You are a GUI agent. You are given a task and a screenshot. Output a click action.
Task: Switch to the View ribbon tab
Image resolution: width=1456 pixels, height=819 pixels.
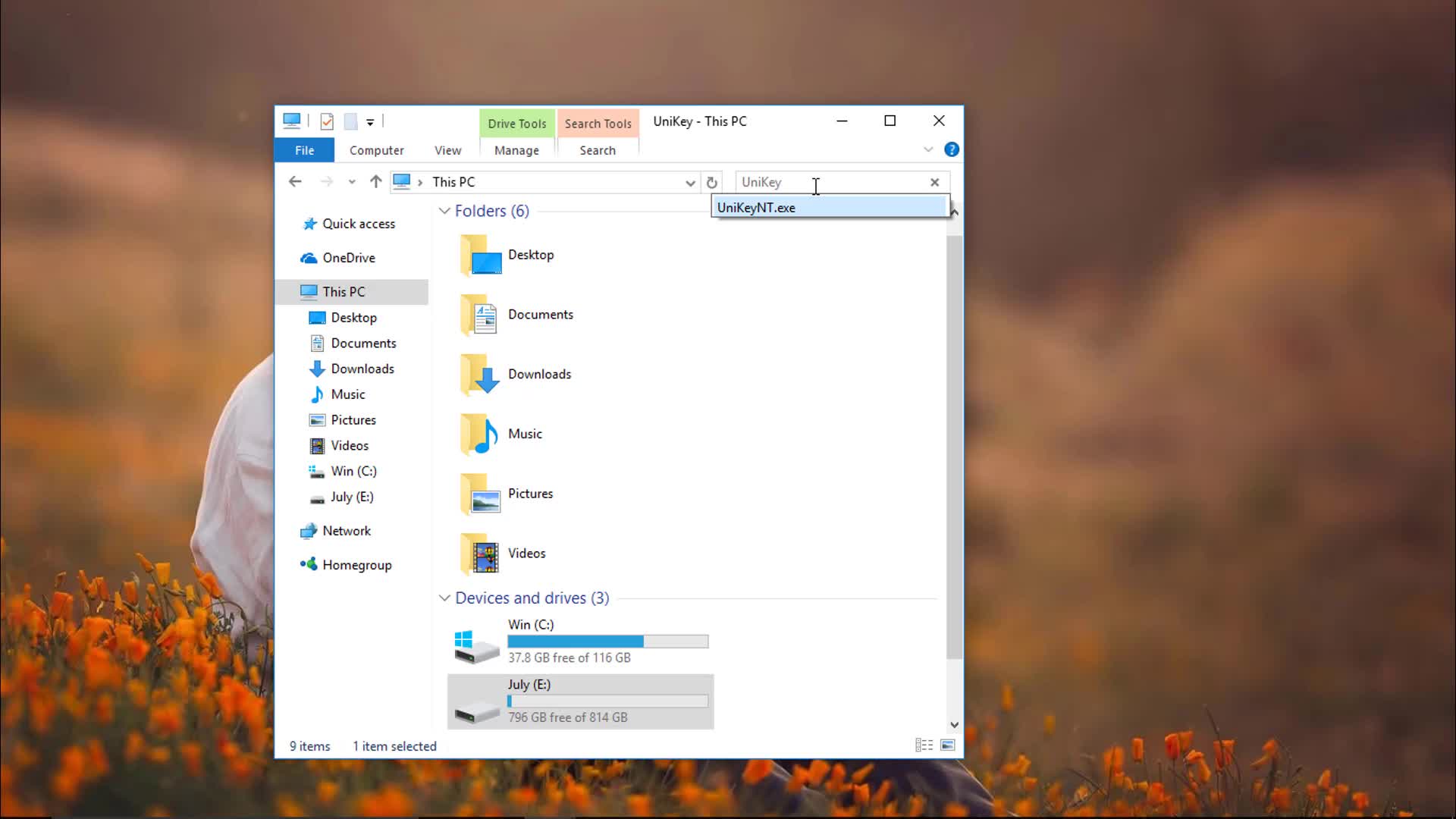pos(447,150)
